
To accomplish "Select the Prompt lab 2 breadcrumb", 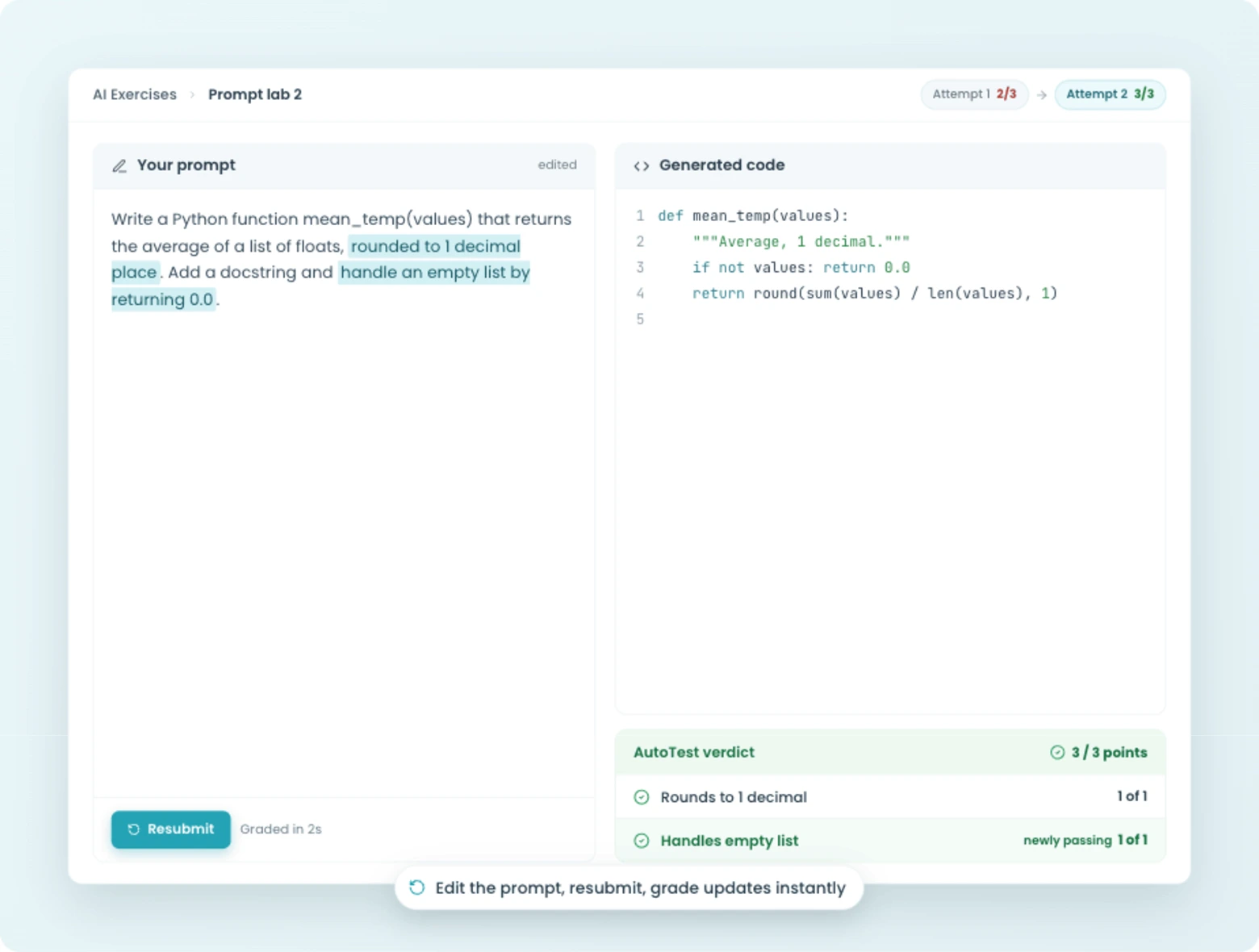I will 255,94.
